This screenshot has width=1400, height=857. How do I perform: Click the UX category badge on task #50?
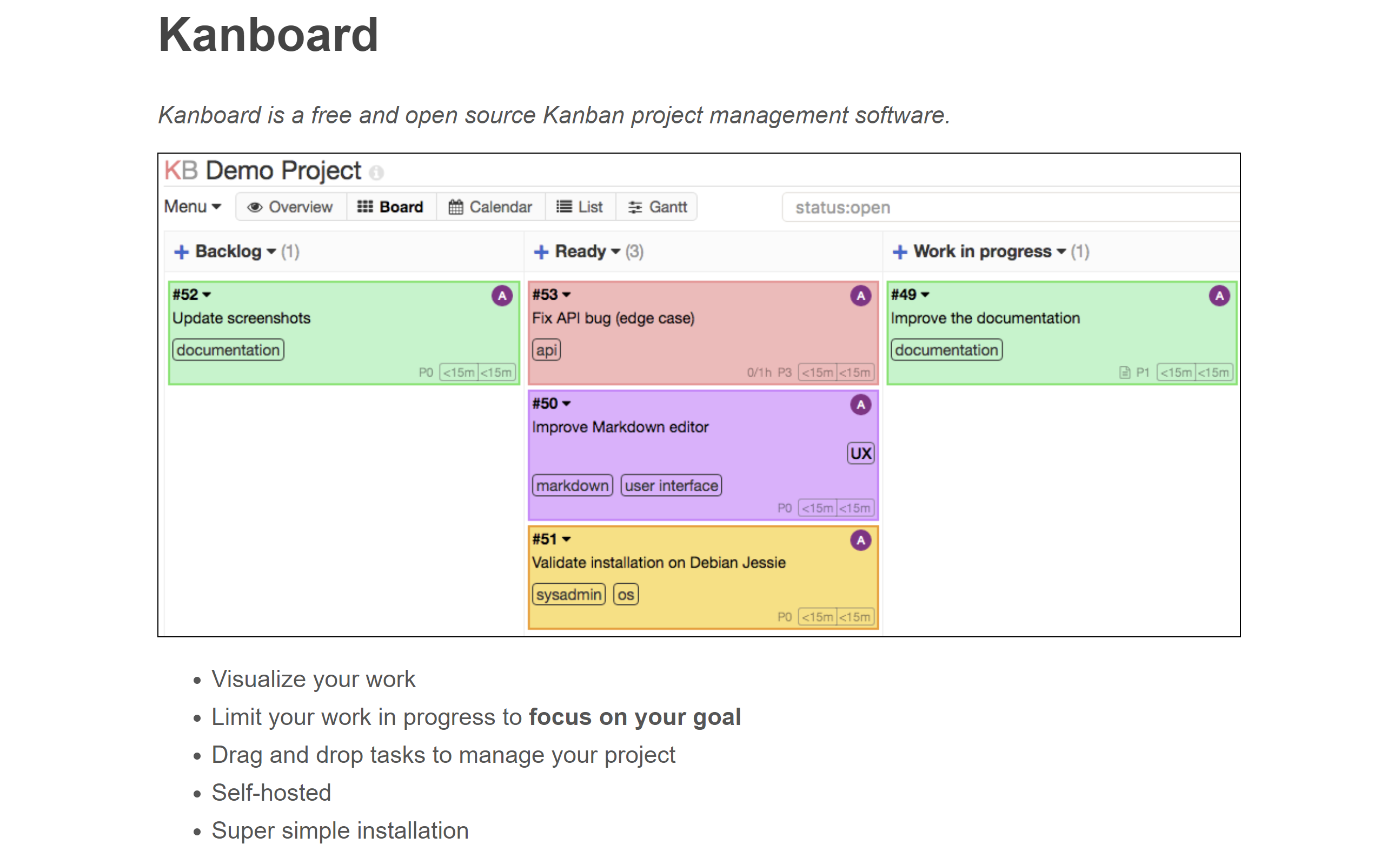click(x=860, y=453)
